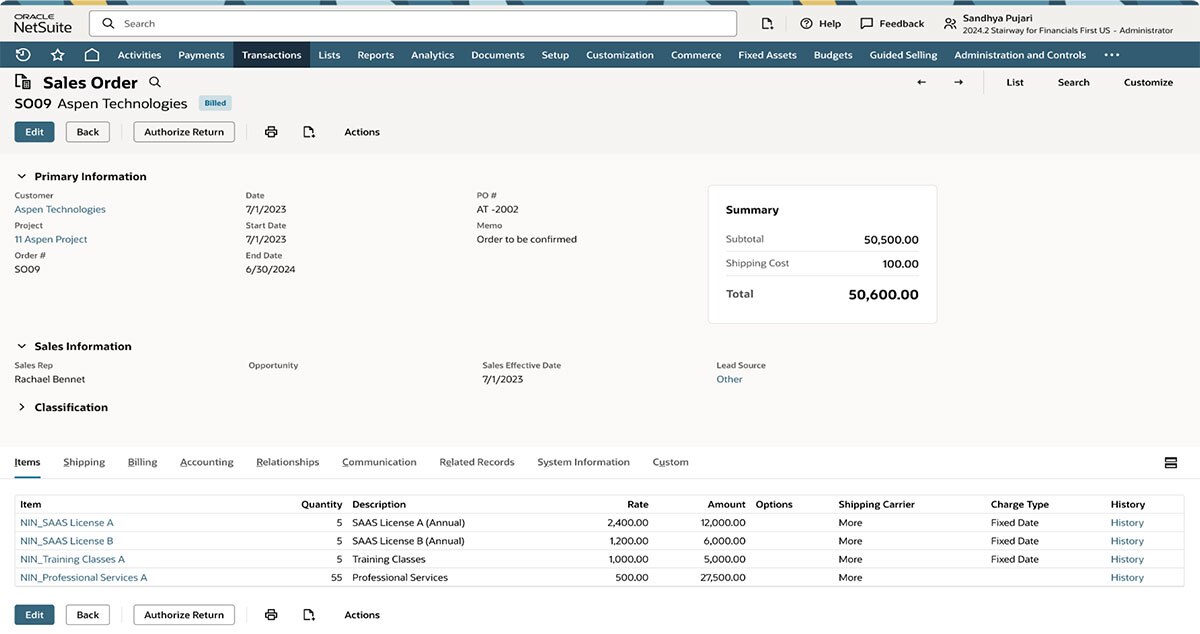Collapse the Sales Information section
The height and width of the screenshot is (634, 1200).
(22, 346)
